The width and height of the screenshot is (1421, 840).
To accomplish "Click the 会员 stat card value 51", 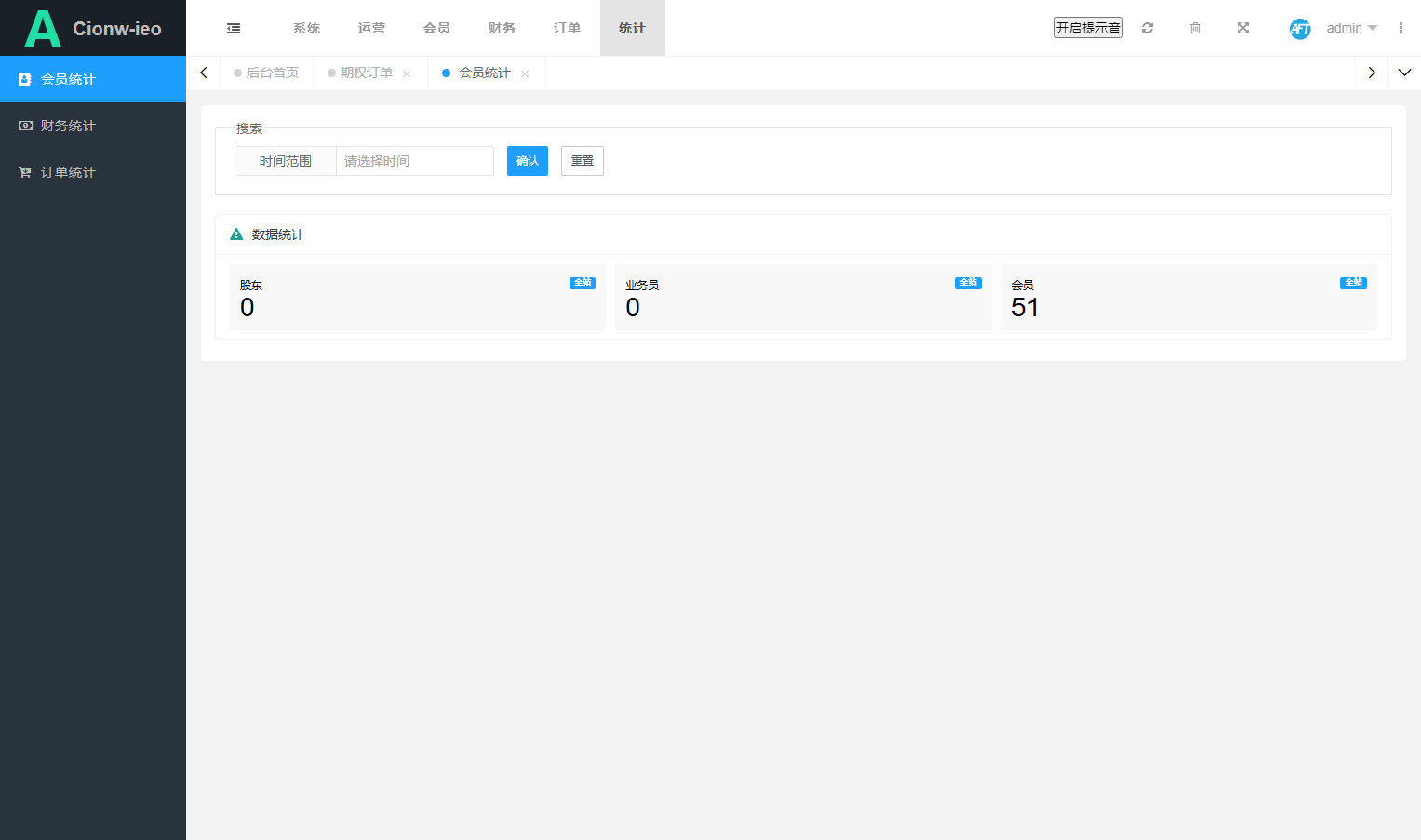I will coord(1025,308).
